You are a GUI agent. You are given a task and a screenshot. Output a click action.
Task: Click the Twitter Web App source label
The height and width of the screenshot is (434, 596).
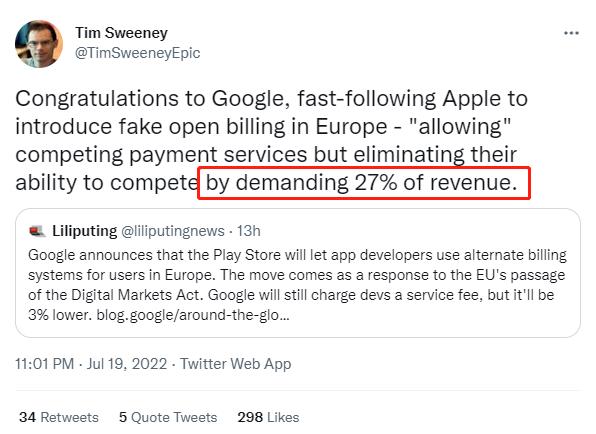coord(236,364)
